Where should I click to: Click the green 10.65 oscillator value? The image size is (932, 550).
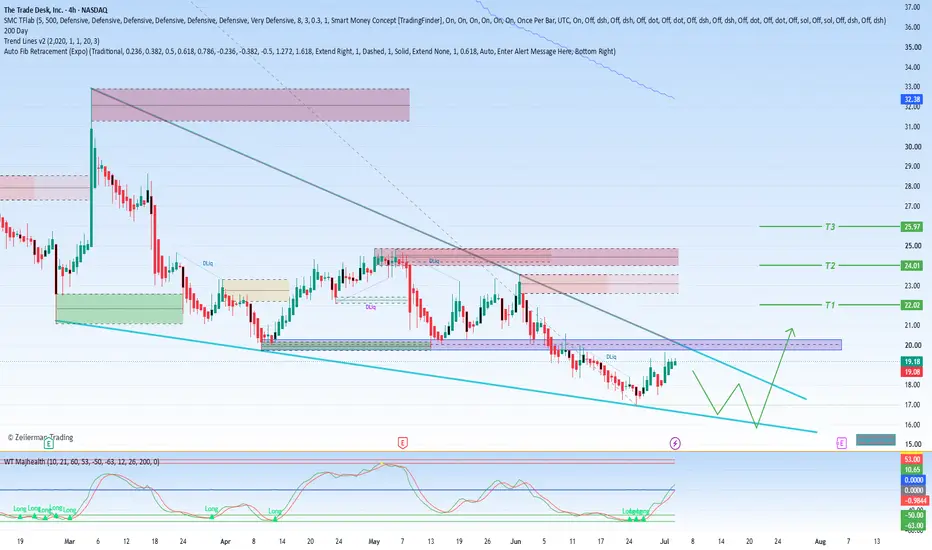pos(912,470)
